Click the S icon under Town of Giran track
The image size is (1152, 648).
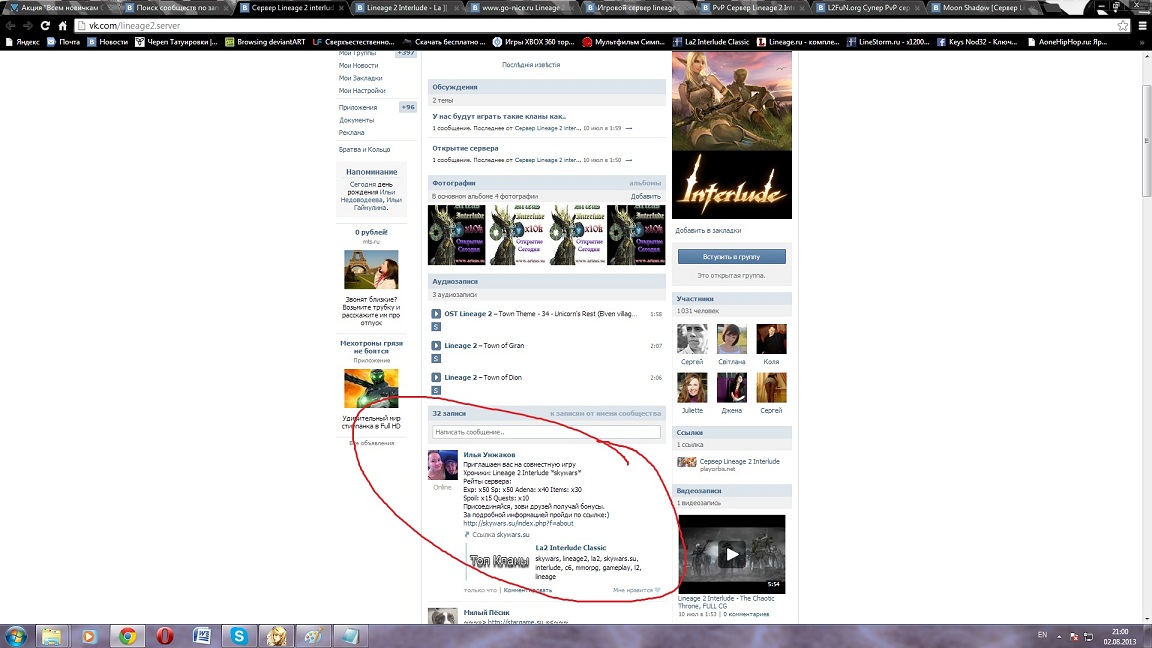[436, 358]
